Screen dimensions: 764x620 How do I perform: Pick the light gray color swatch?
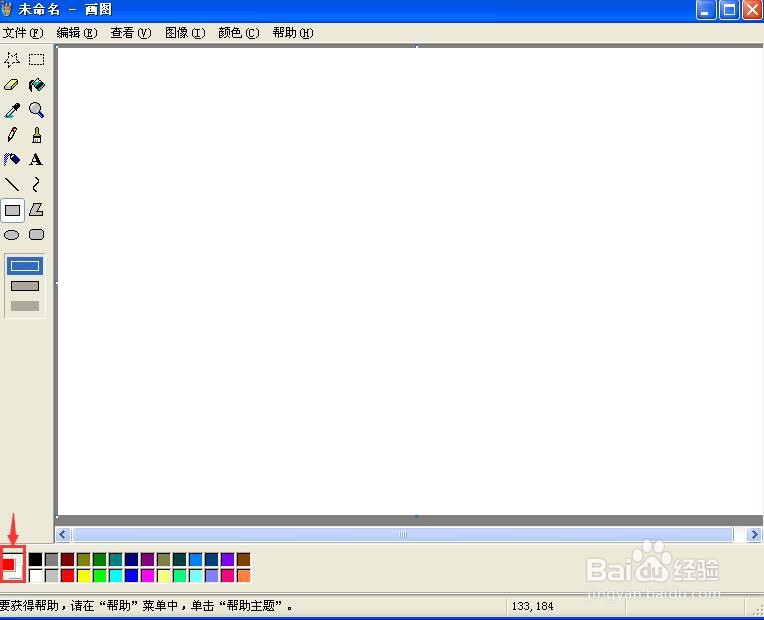[x=52, y=576]
